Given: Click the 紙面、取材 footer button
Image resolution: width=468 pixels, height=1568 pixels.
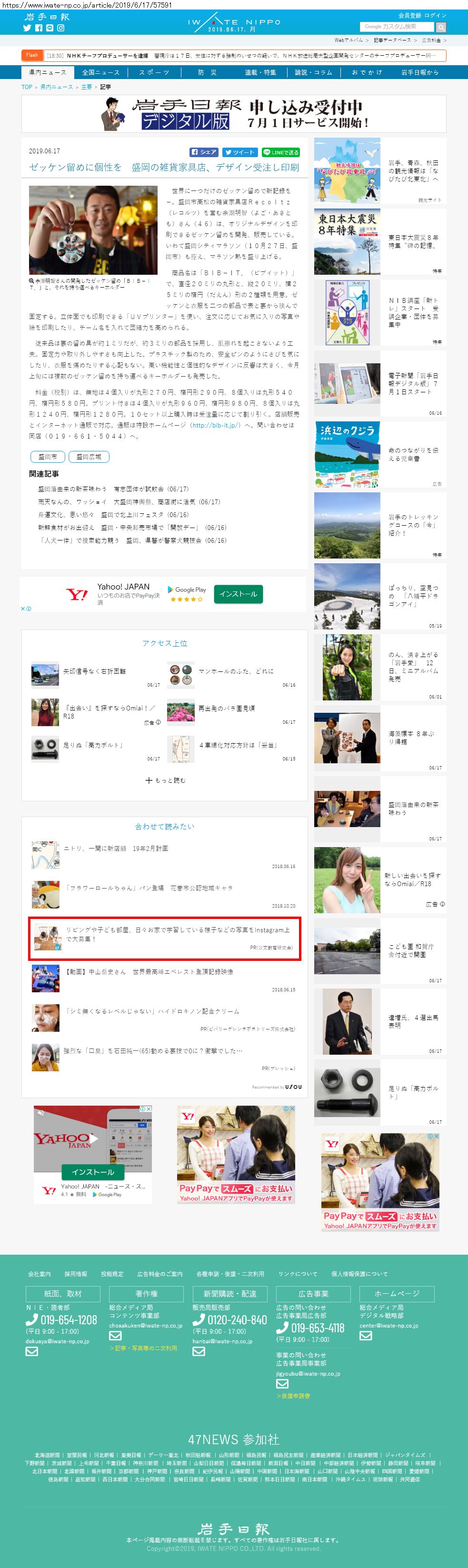Looking at the screenshot, I should coord(63,1294).
